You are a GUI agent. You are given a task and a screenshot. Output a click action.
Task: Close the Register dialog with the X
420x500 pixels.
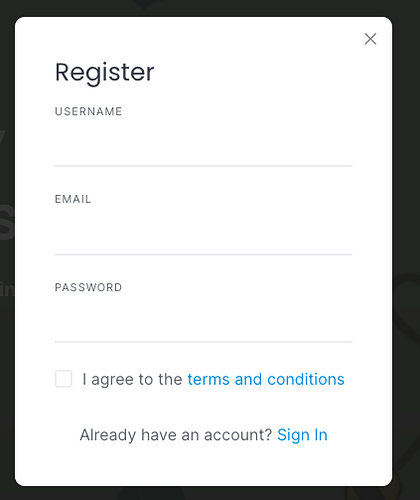tap(370, 39)
